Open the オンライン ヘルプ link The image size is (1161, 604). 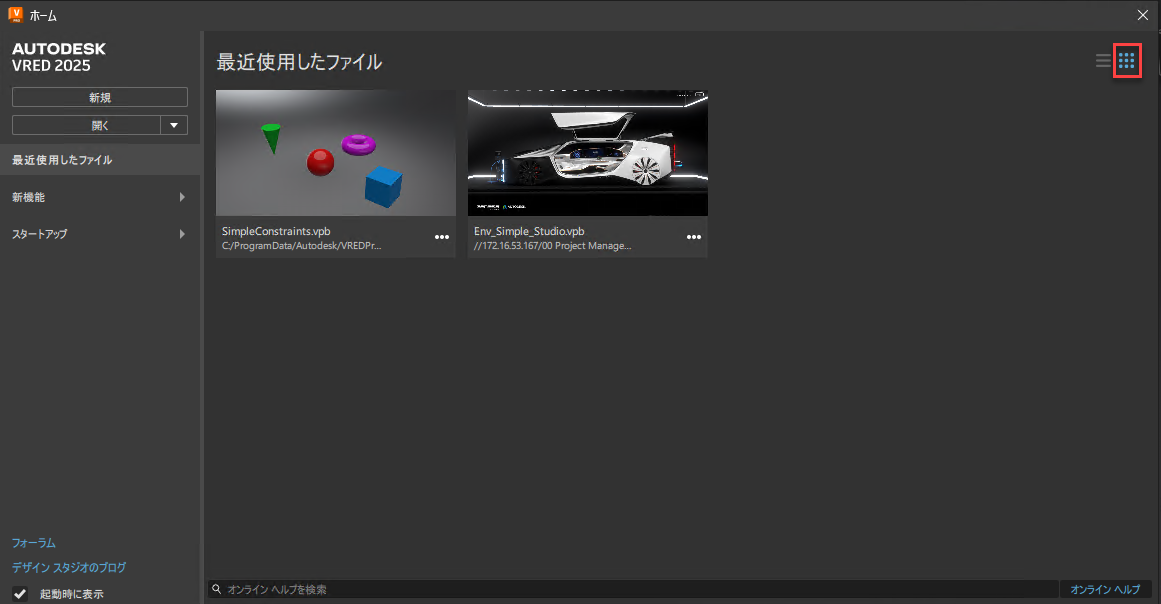(x=1106, y=589)
